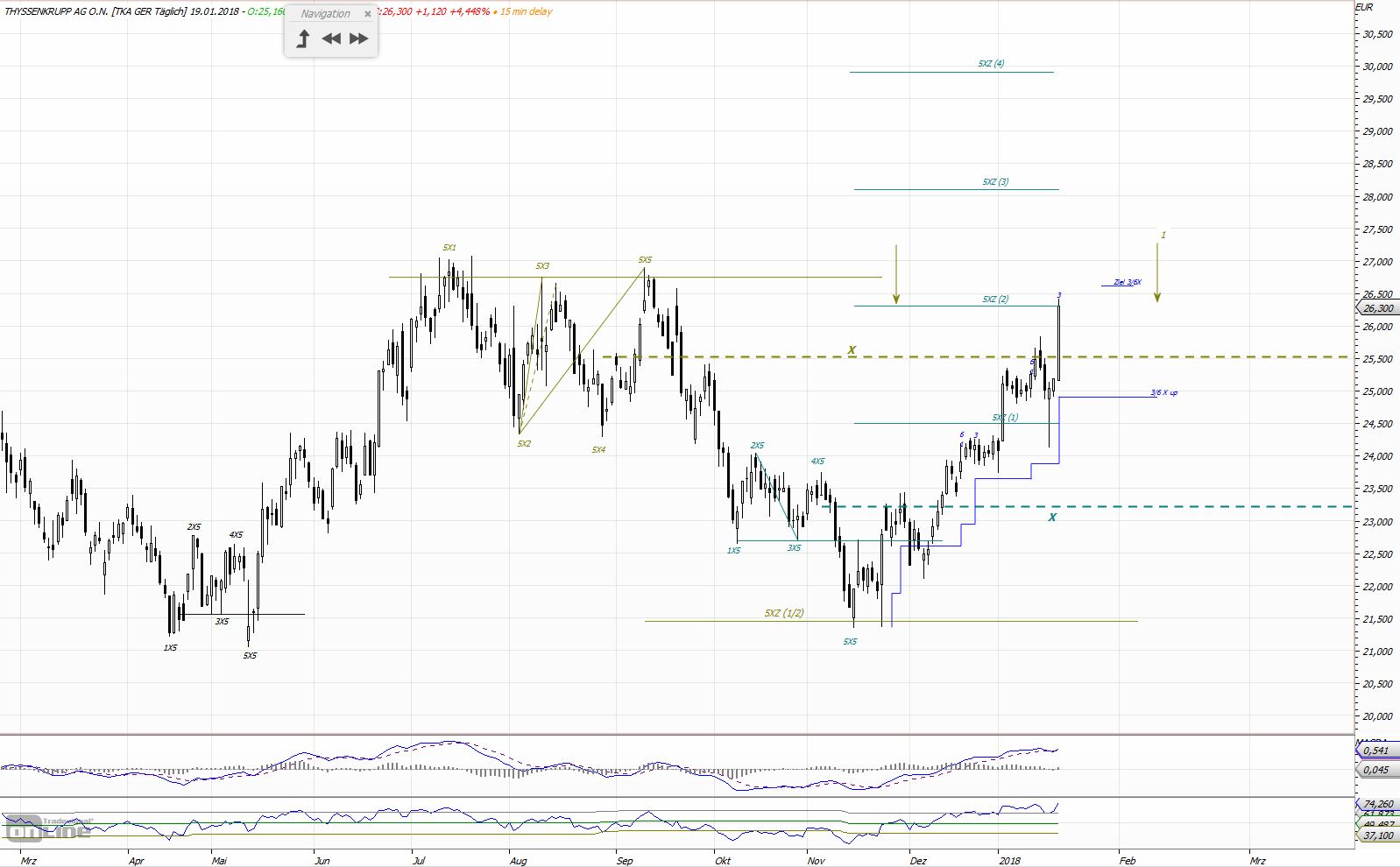The image size is (1400, 867).
Task: Close the Navigation panel
Action: pos(368,14)
